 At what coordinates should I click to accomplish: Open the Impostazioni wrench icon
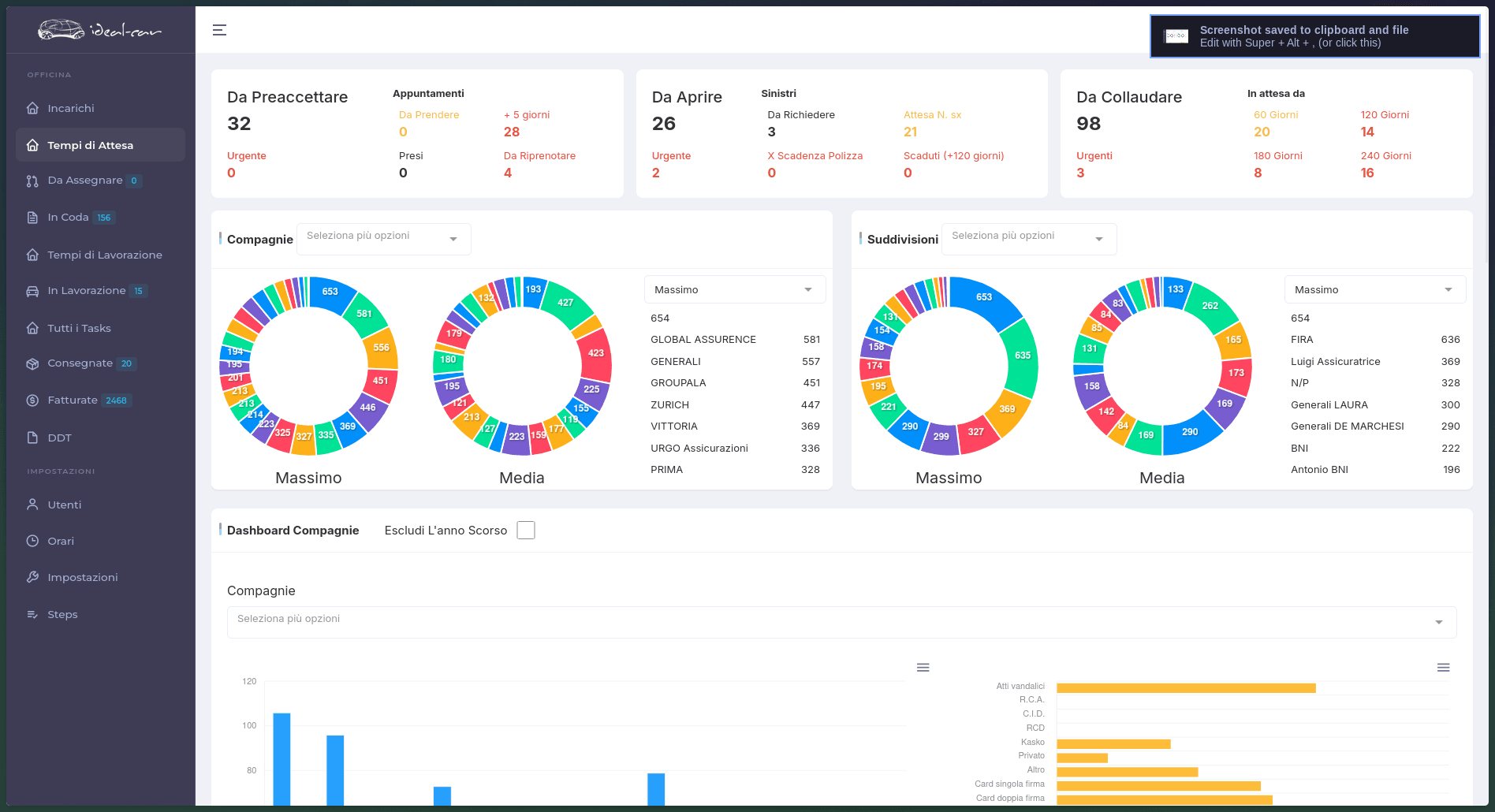tap(32, 577)
